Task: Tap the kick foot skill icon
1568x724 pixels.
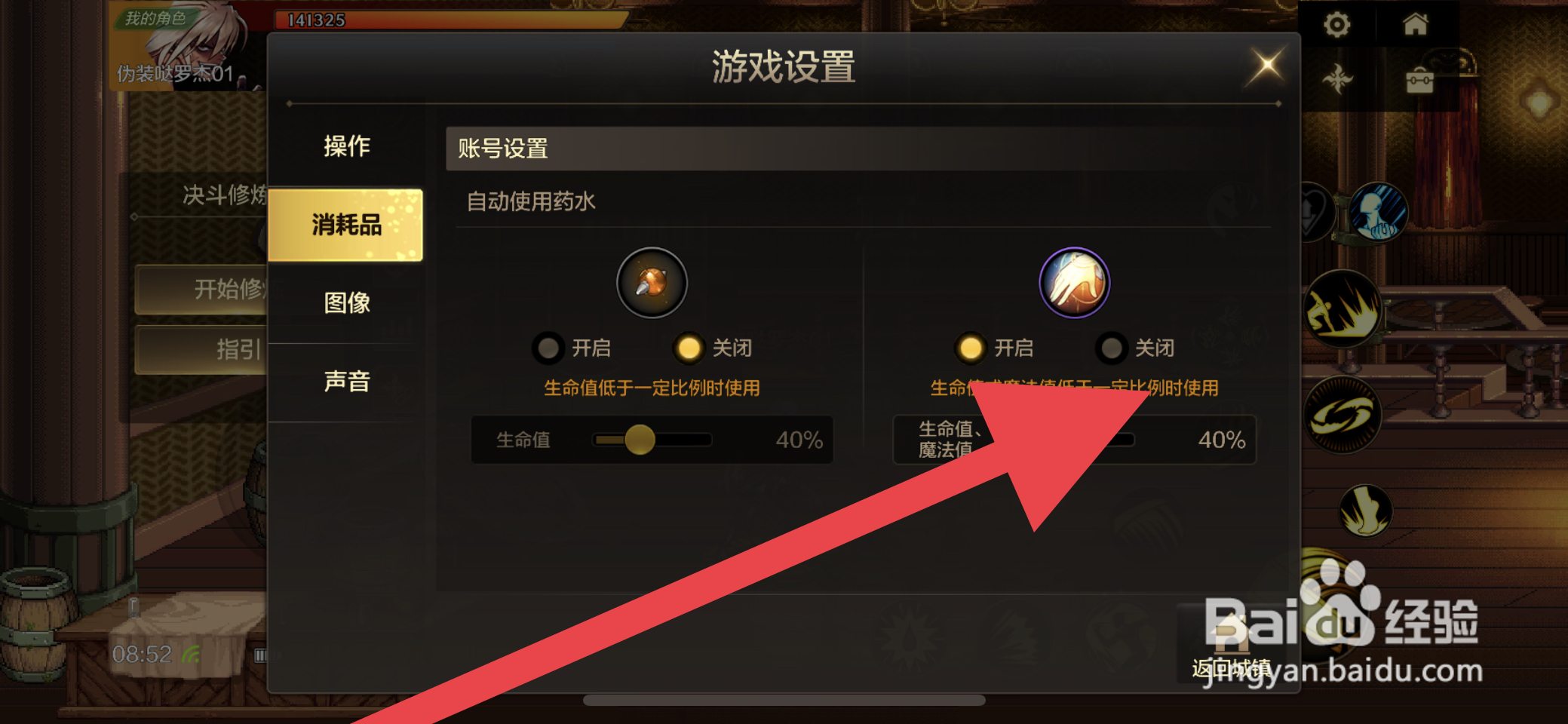Action: pyautogui.click(x=1365, y=511)
